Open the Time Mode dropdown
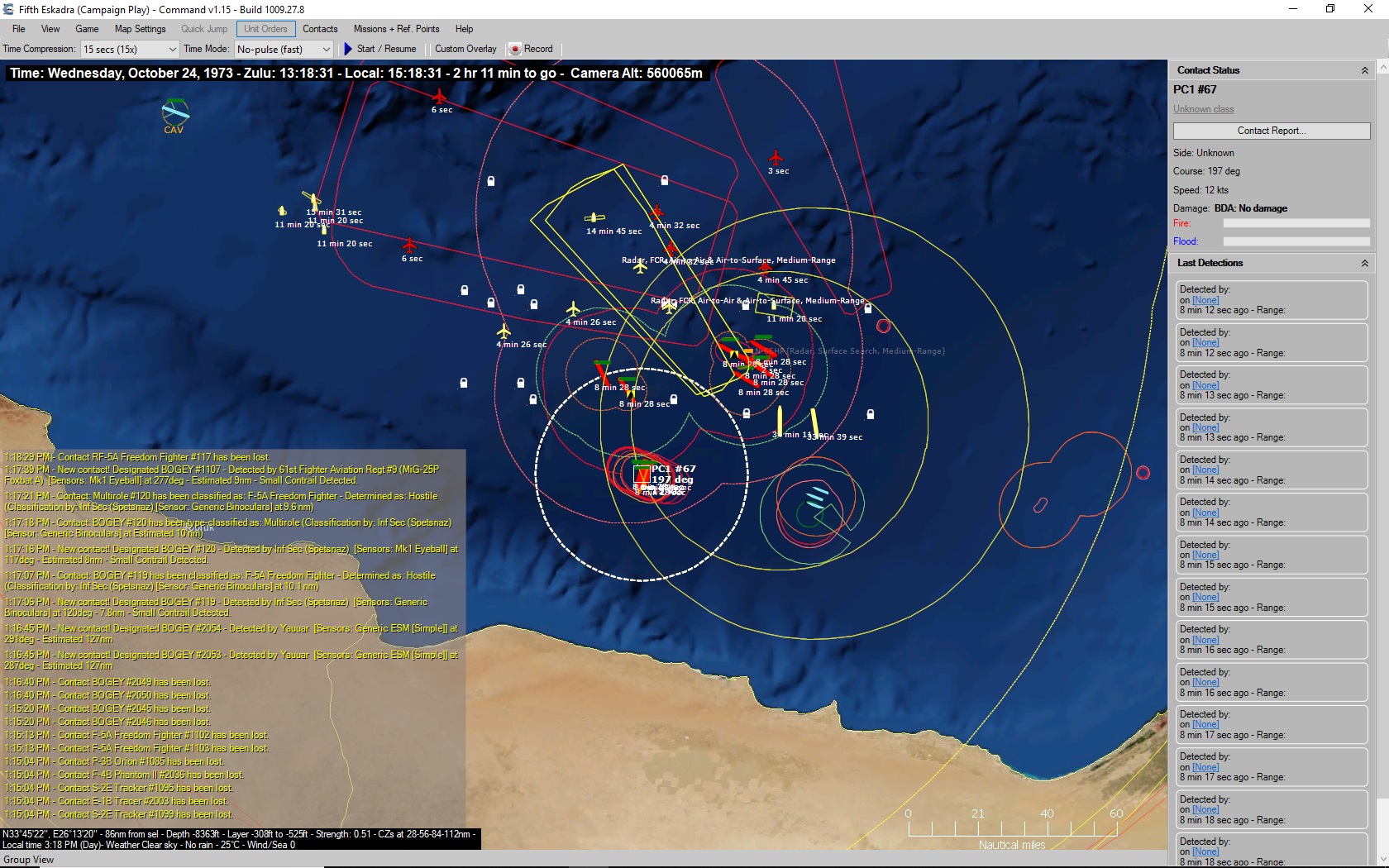 pyautogui.click(x=284, y=49)
